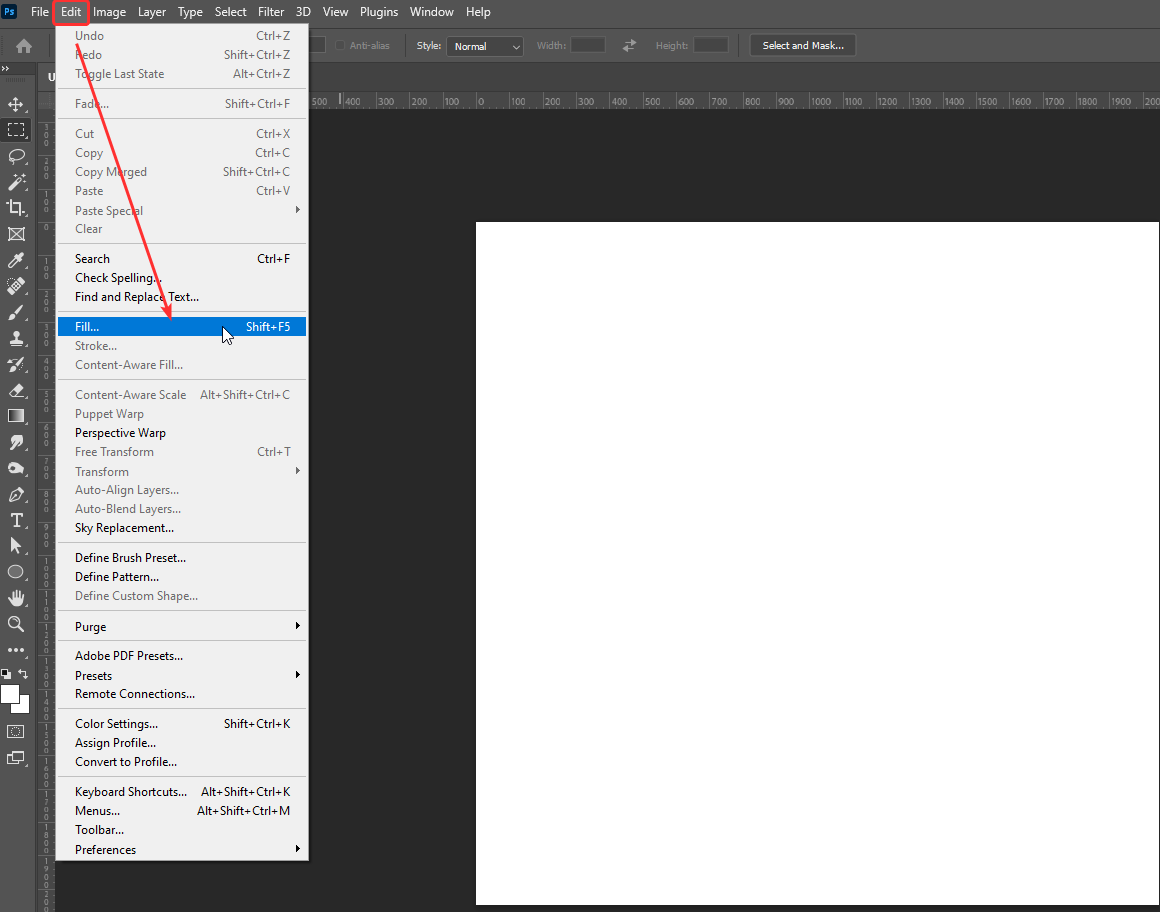Open the Style dropdown set to Normal

(485, 46)
